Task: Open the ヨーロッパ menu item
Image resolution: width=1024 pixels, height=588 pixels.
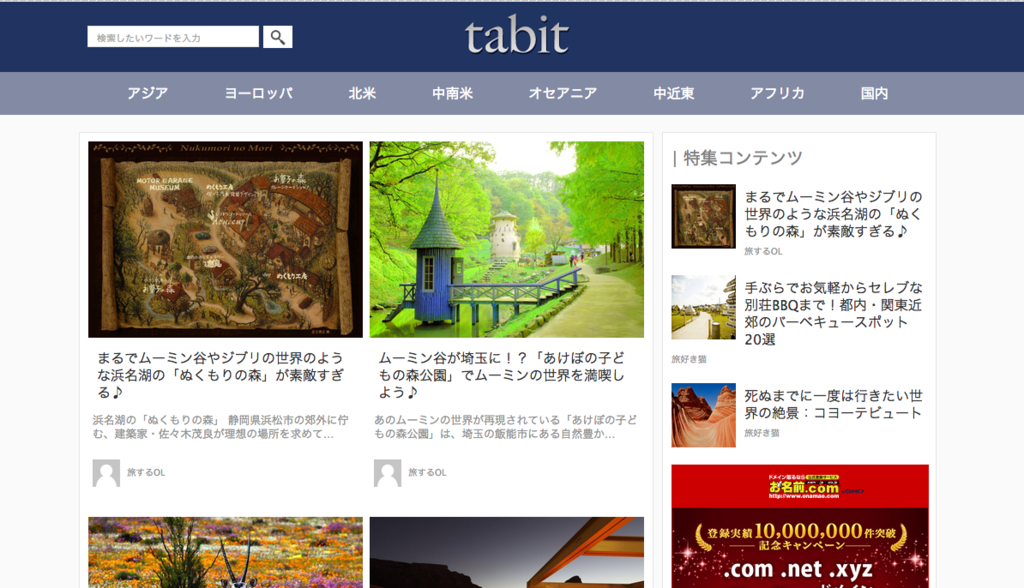Action: (259, 93)
